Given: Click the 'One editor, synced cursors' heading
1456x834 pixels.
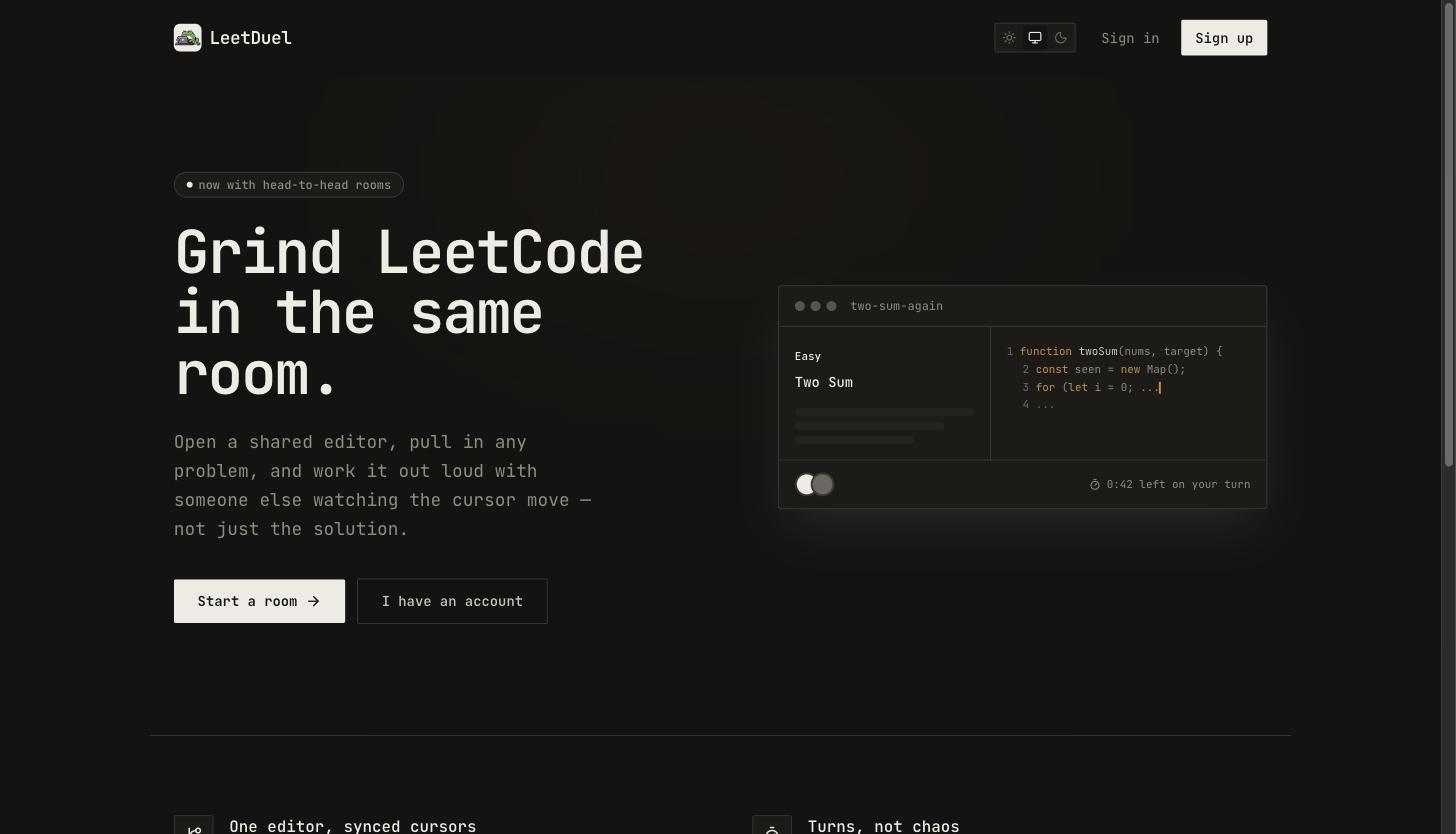Looking at the screenshot, I should [353, 826].
